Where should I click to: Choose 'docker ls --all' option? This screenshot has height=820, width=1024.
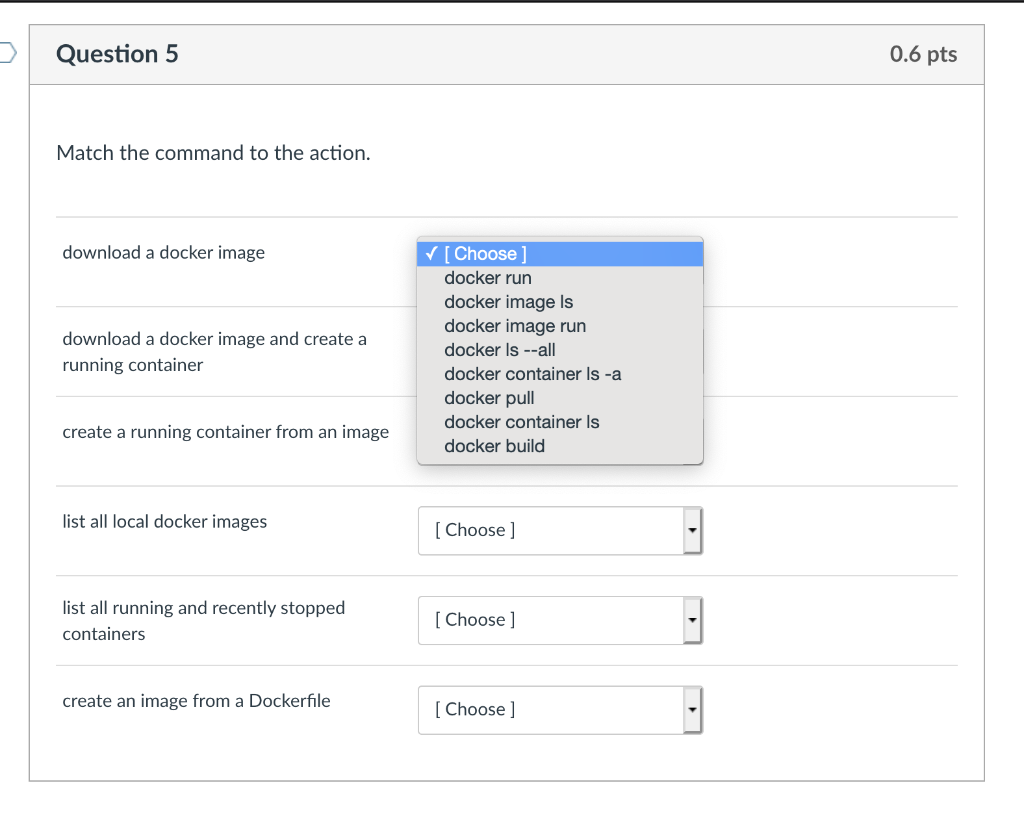(x=560, y=350)
